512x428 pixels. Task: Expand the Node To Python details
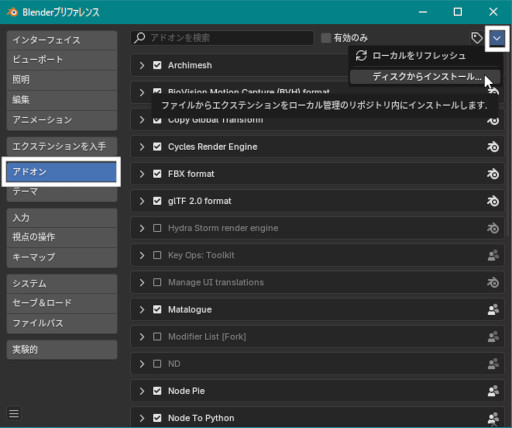[142, 418]
